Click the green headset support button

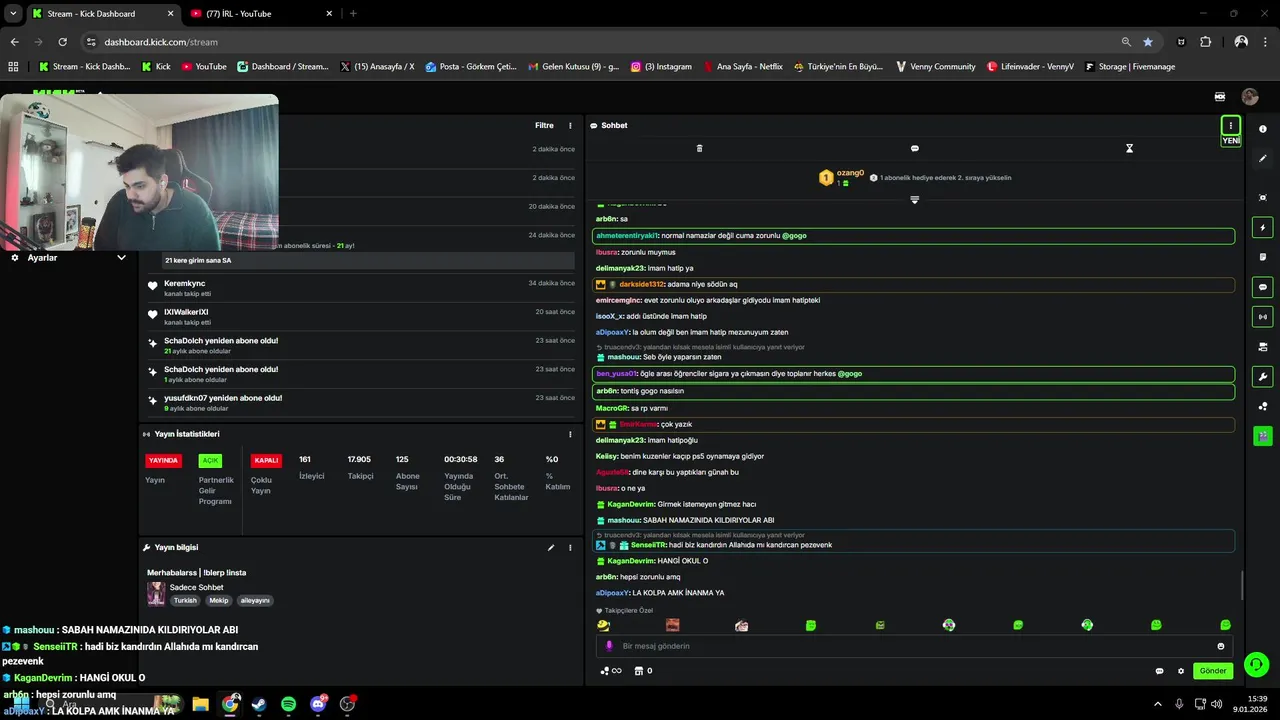click(x=1256, y=664)
